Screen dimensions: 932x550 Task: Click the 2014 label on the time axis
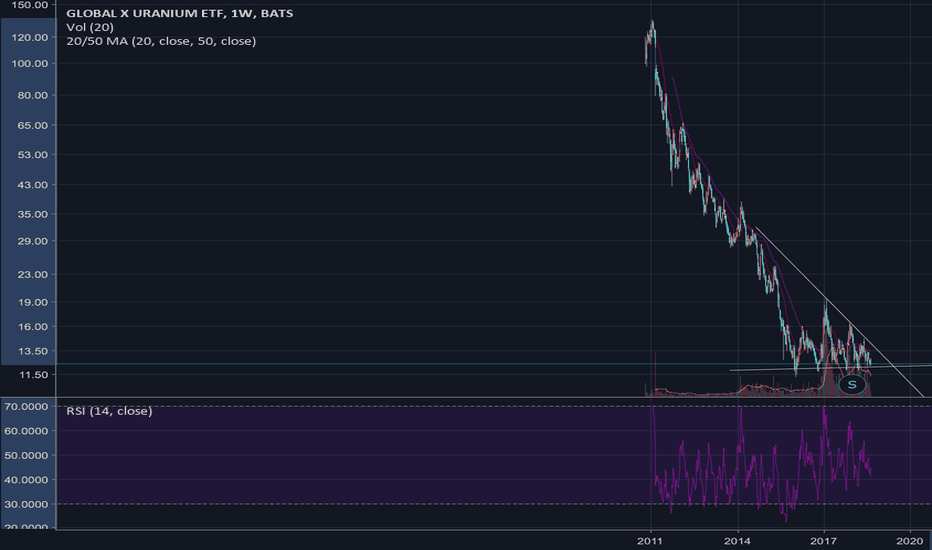coord(737,540)
